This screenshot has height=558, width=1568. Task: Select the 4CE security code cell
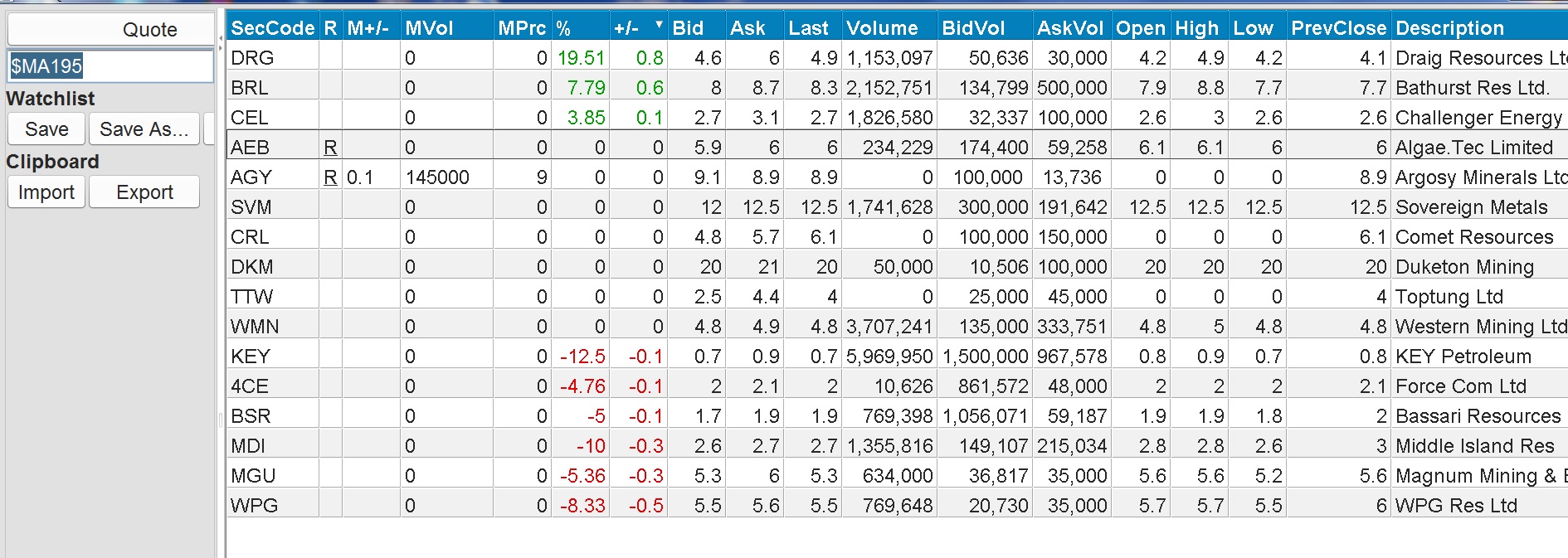[272, 386]
